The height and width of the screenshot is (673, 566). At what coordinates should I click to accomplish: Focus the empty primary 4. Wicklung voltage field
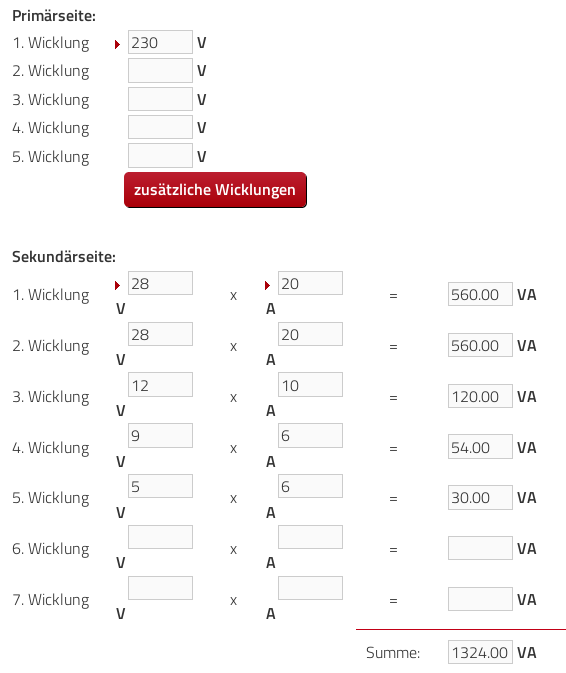click(160, 127)
